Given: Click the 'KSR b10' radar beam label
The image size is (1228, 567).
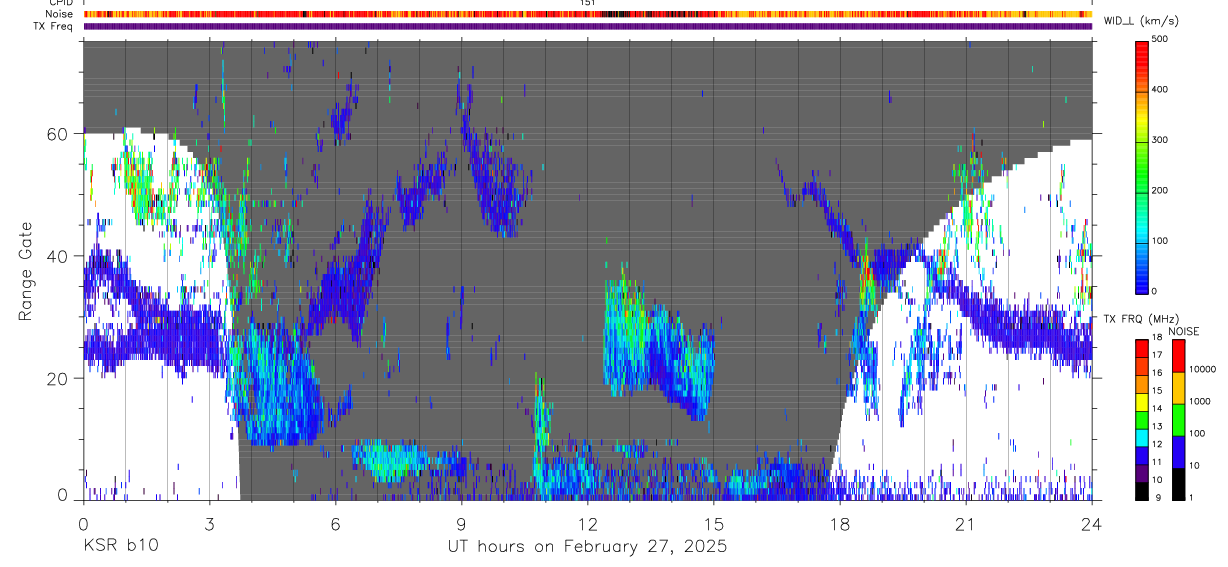Looking at the screenshot, I should (x=120, y=547).
